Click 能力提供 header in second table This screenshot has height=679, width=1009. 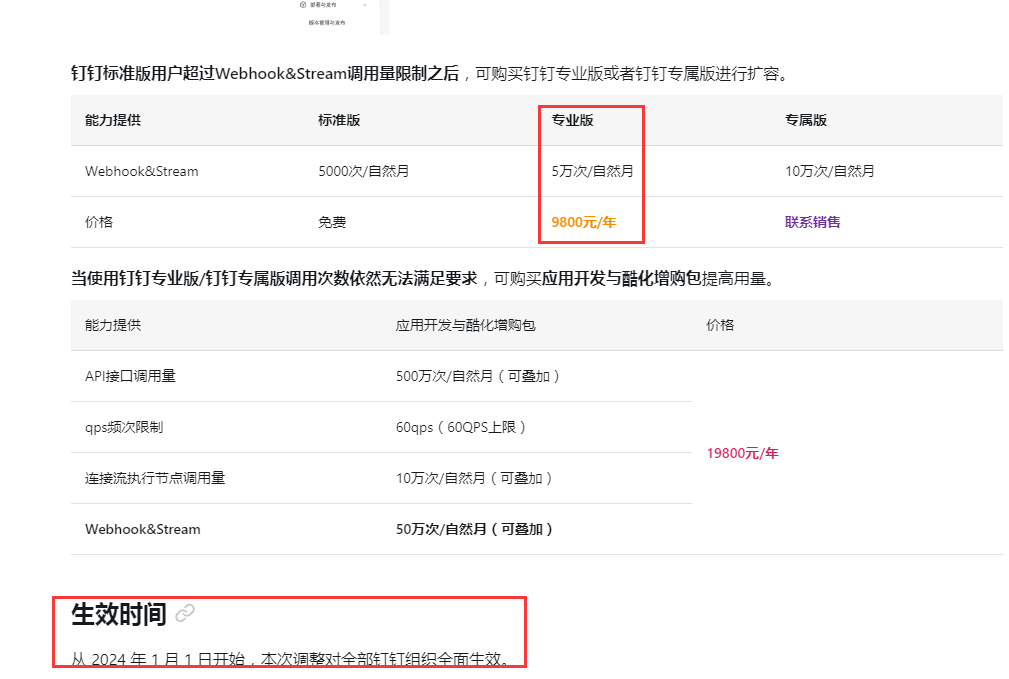pyautogui.click(x=113, y=325)
